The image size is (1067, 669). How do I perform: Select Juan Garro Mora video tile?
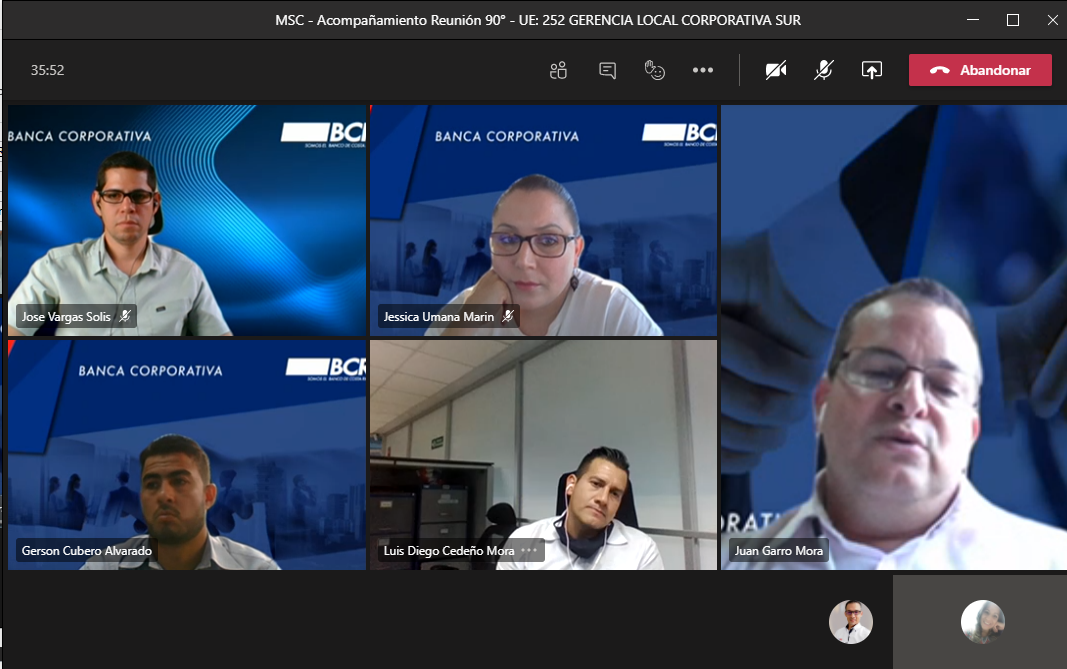click(x=893, y=337)
